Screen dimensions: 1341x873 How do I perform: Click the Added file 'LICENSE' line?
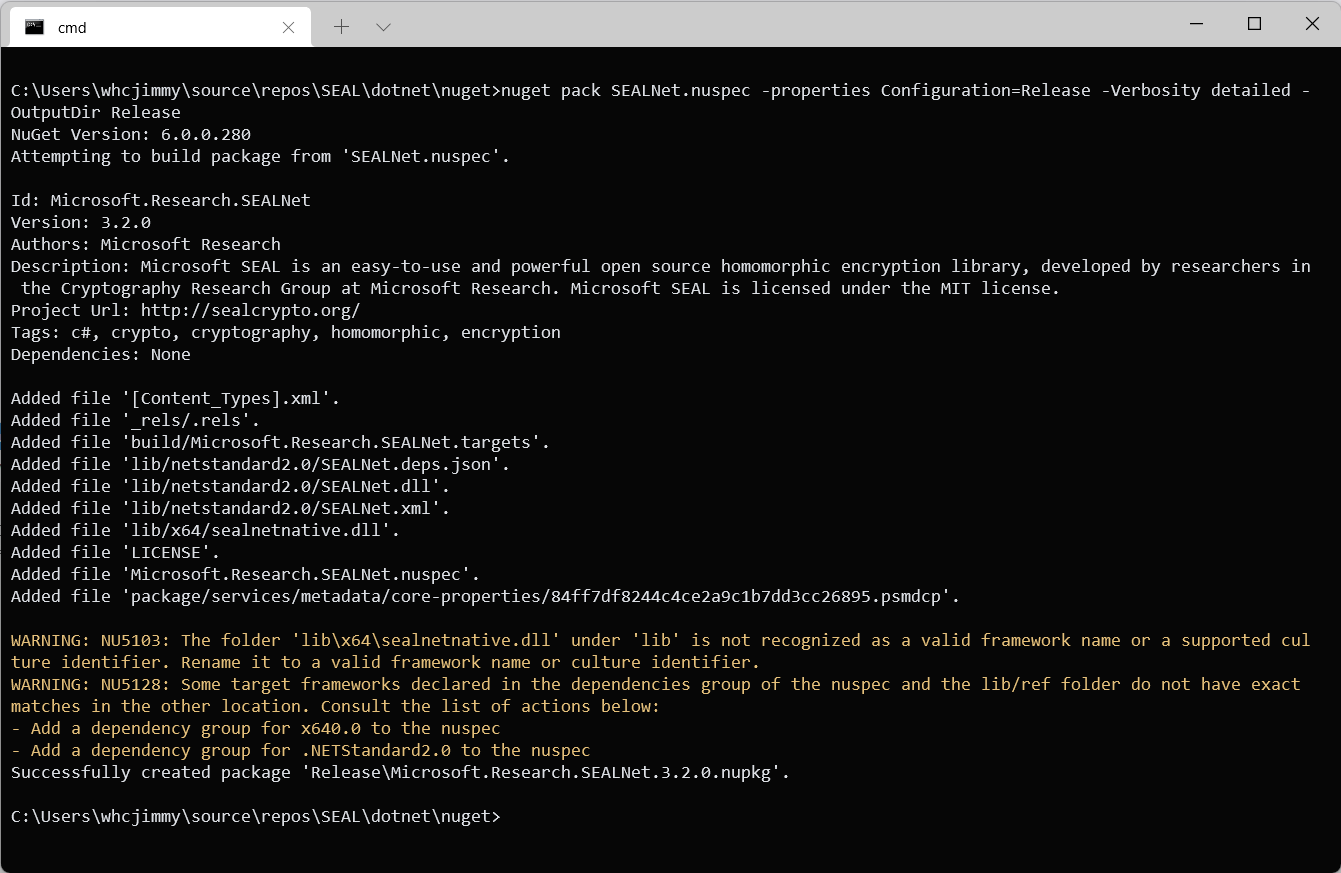(115, 552)
